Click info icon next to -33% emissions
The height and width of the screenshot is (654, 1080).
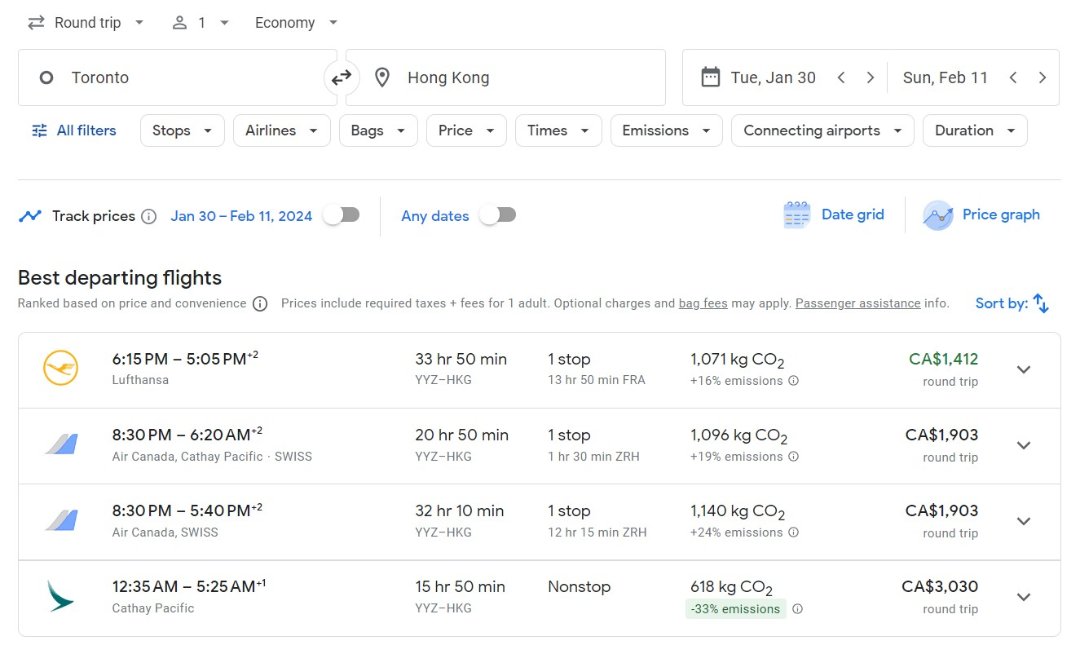point(797,609)
